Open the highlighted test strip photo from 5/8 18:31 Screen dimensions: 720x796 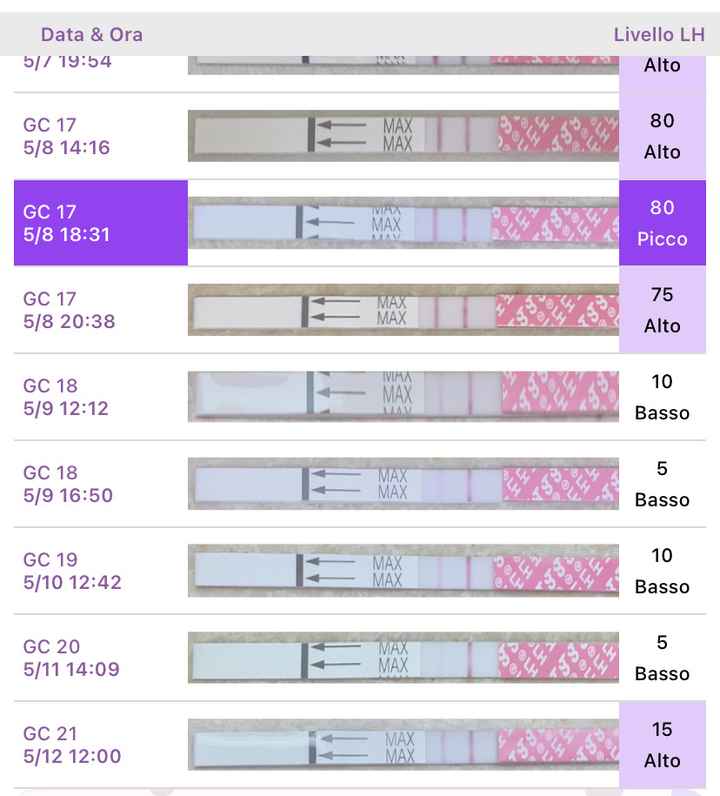point(403,223)
